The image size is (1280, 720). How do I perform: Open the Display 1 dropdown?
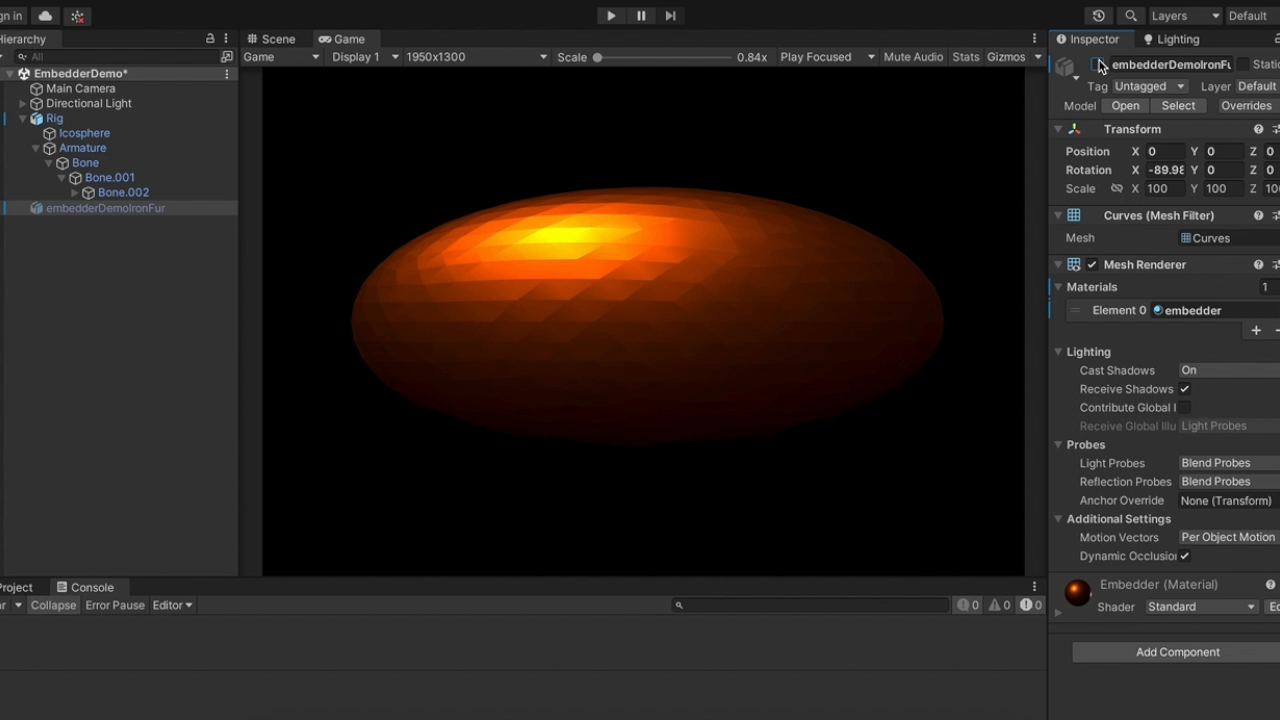pos(365,57)
